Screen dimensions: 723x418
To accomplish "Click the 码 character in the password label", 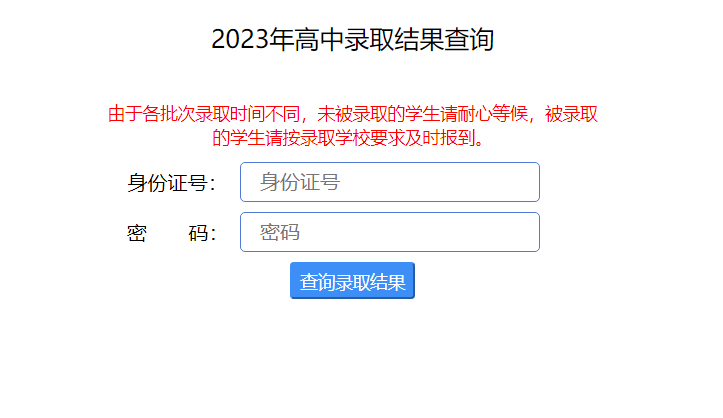I will 197,233.
